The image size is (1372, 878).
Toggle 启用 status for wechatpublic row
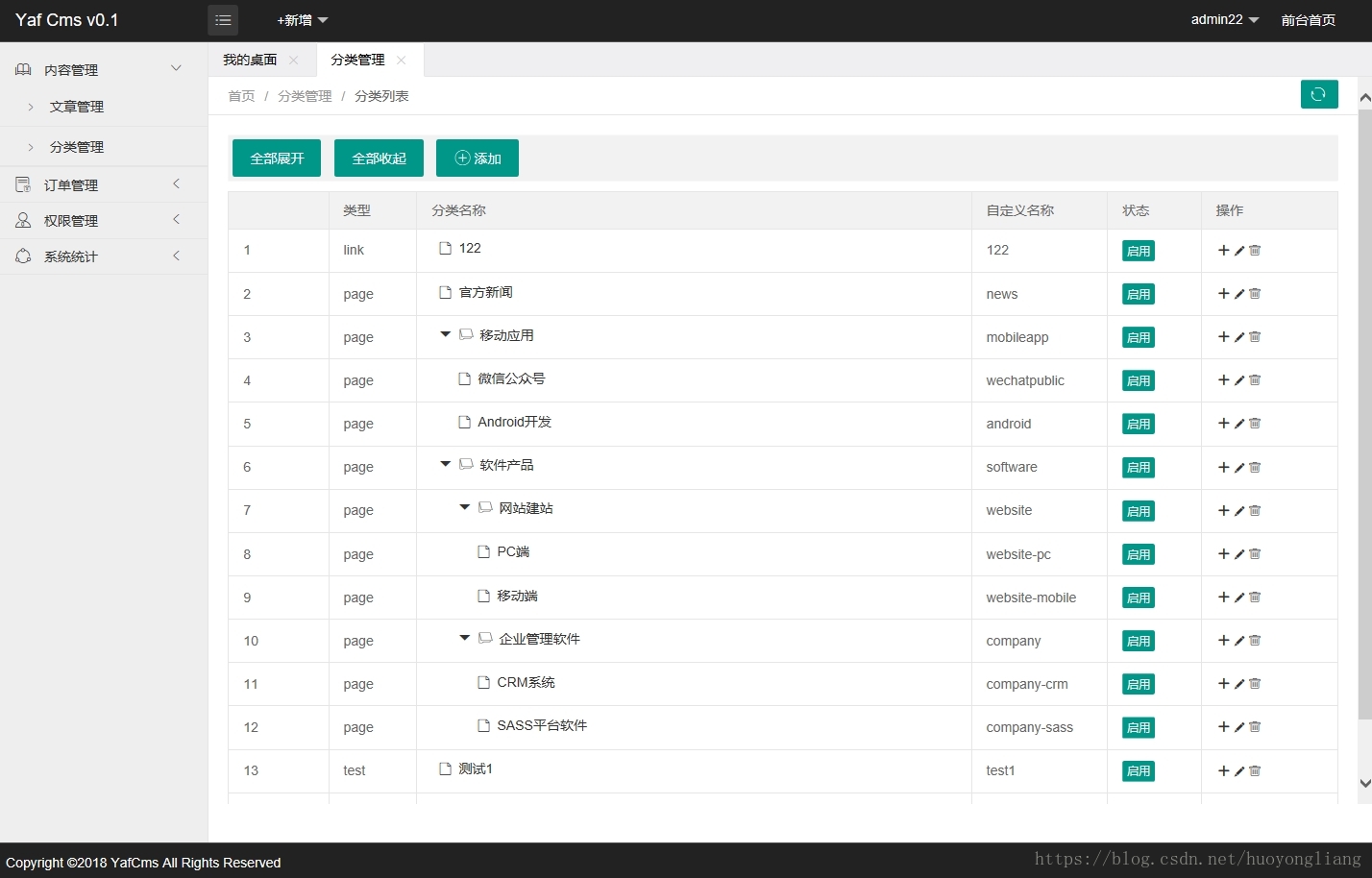(1139, 380)
